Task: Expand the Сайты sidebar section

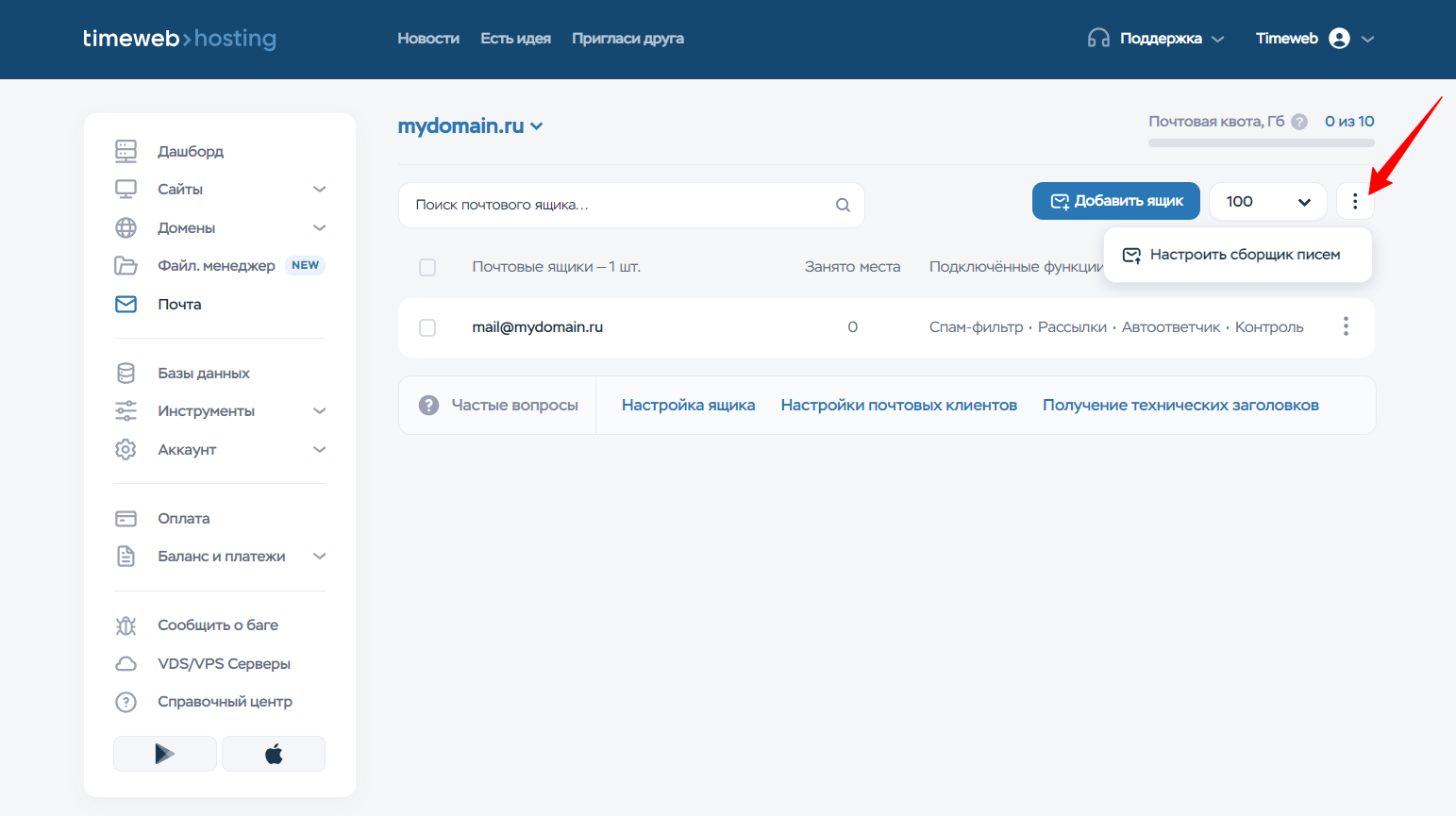Action: 319,190
